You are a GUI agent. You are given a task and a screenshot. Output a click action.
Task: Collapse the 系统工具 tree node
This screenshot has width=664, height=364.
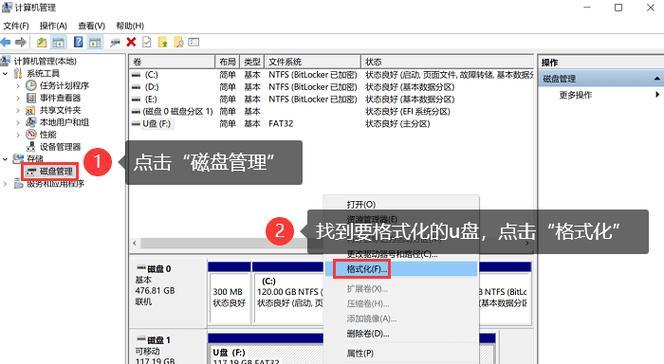point(6,74)
